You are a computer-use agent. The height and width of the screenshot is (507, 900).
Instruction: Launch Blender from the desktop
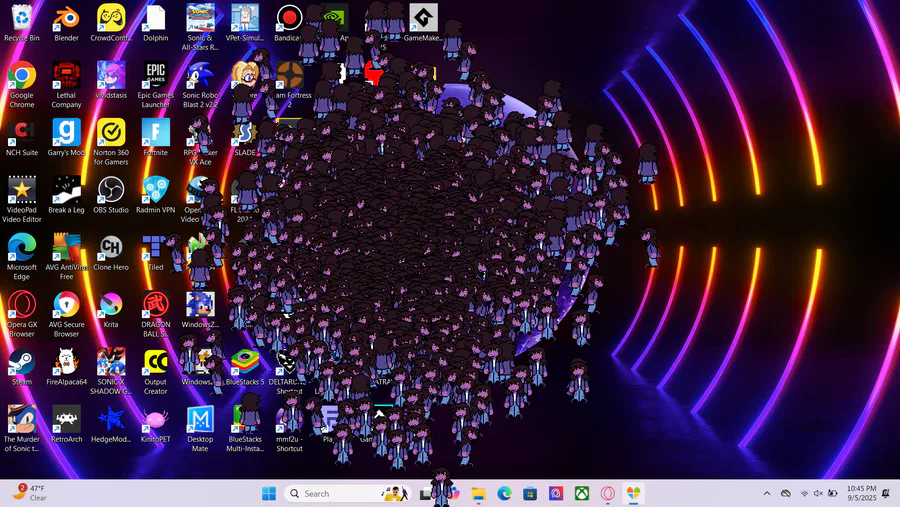pyautogui.click(x=67, y=23)
